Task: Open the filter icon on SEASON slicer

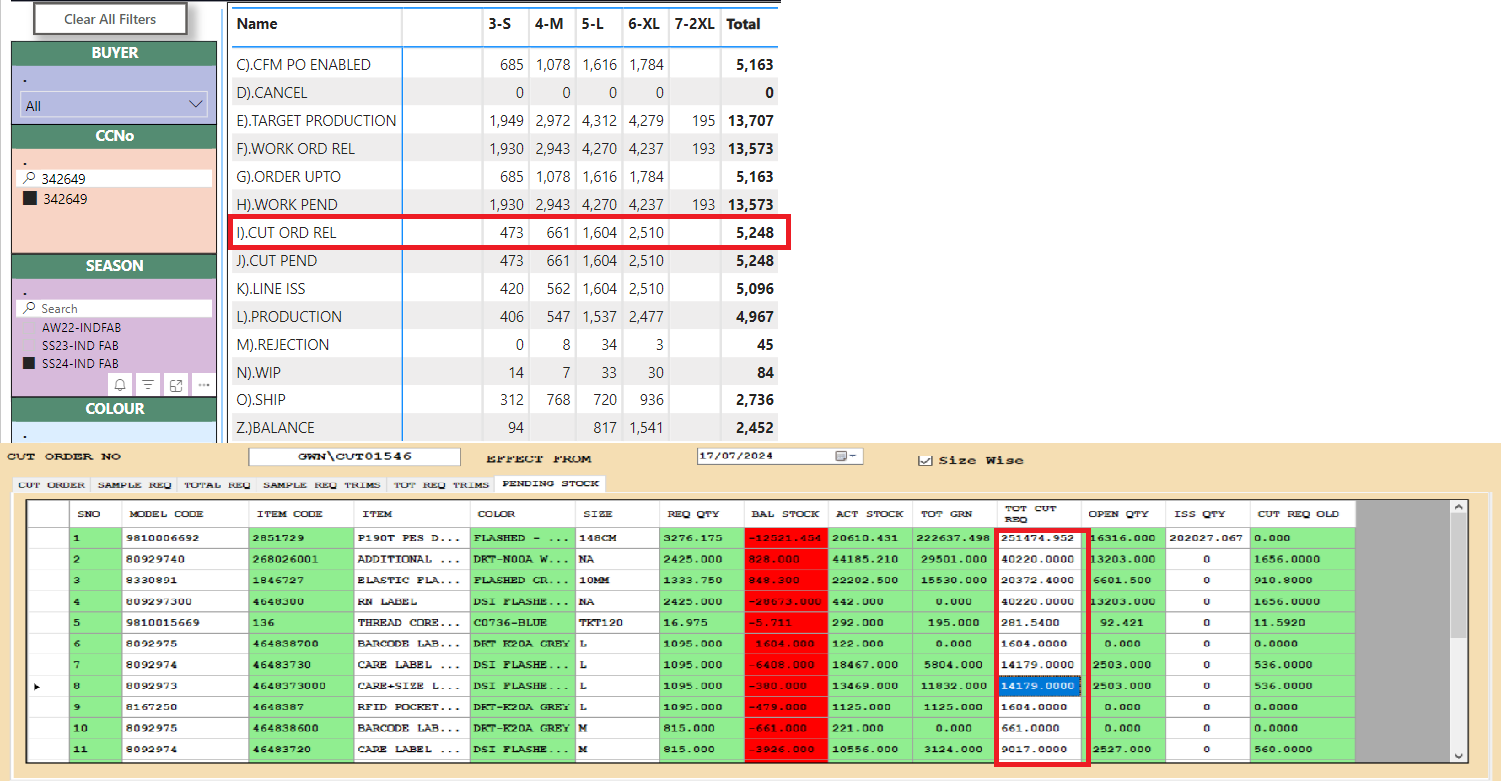Action: pyautogui.click(x=147, y=385)
